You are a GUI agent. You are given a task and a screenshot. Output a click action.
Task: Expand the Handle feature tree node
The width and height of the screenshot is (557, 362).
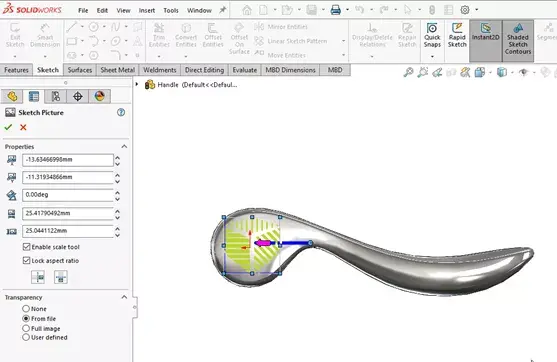pos(137,84)
